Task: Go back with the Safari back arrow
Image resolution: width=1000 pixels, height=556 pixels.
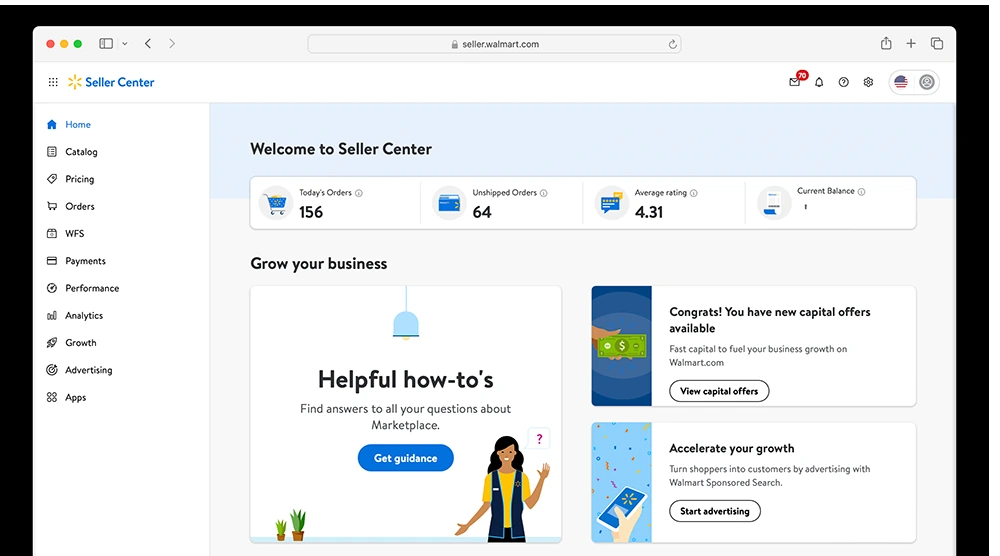Action: tap(148, 43)
